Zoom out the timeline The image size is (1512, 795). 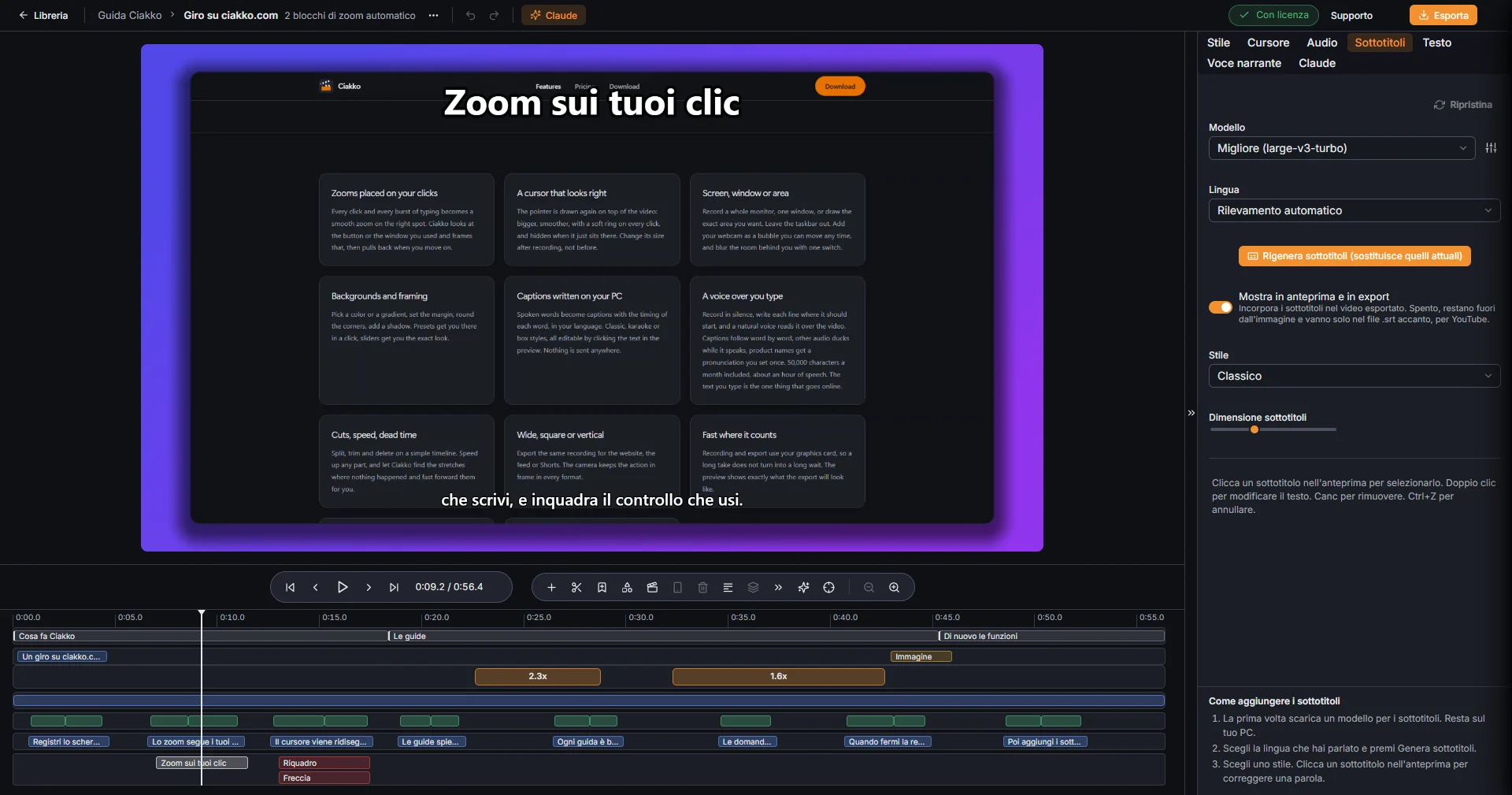click(x=869, y=587)
